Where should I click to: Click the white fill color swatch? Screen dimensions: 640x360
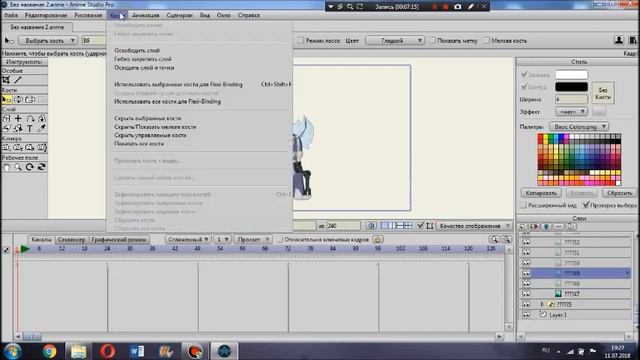pos(571,75)
